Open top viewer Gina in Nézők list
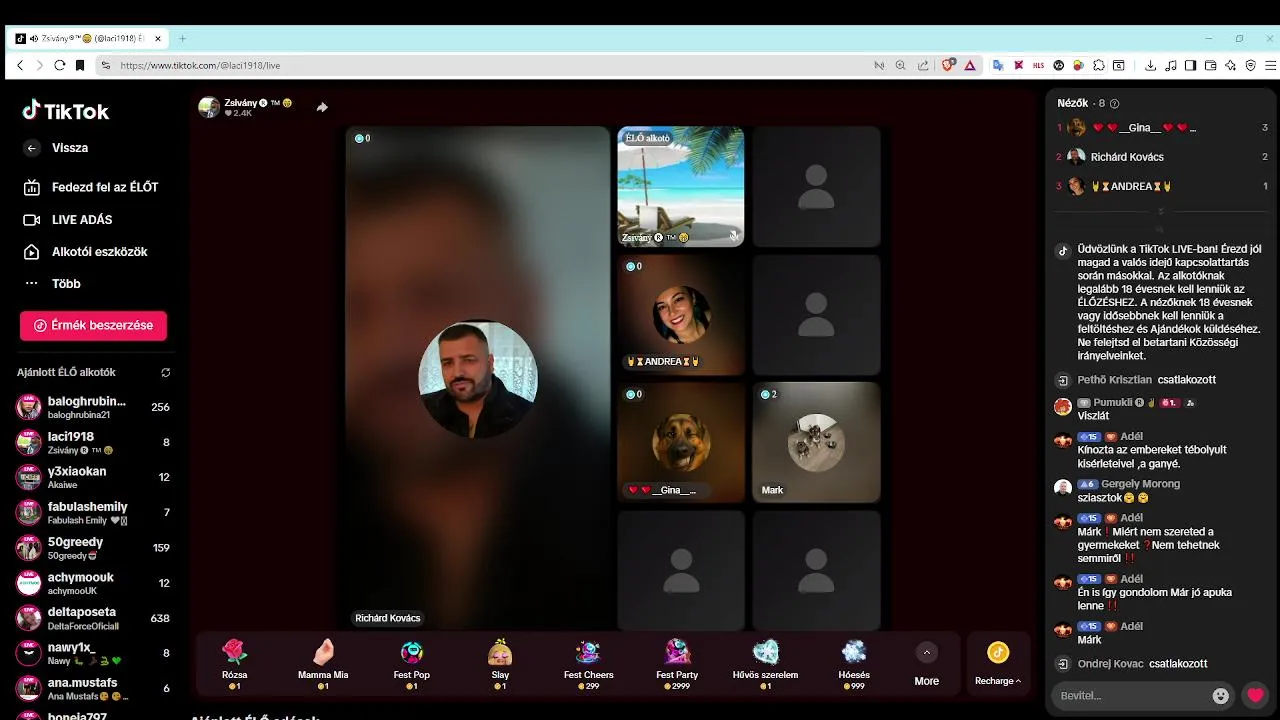This screenshot has height=720, width=1280. pos(1162,128)
